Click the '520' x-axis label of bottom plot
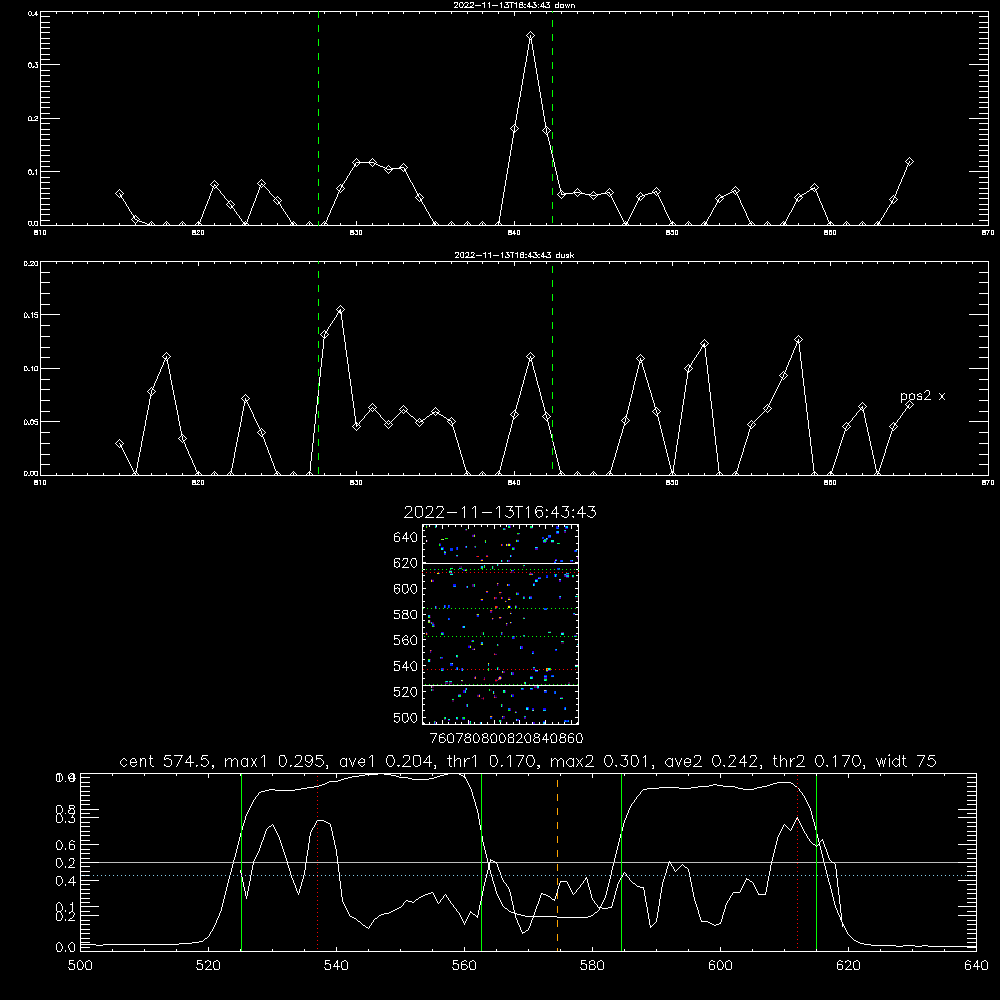Screen dimensions: 1000x1000 pyautogui.click(x=208, y=966)
